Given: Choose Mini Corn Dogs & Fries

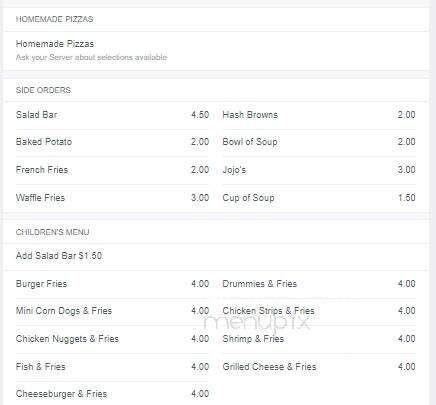Looking at the screenshot, I should pos(112,311).
